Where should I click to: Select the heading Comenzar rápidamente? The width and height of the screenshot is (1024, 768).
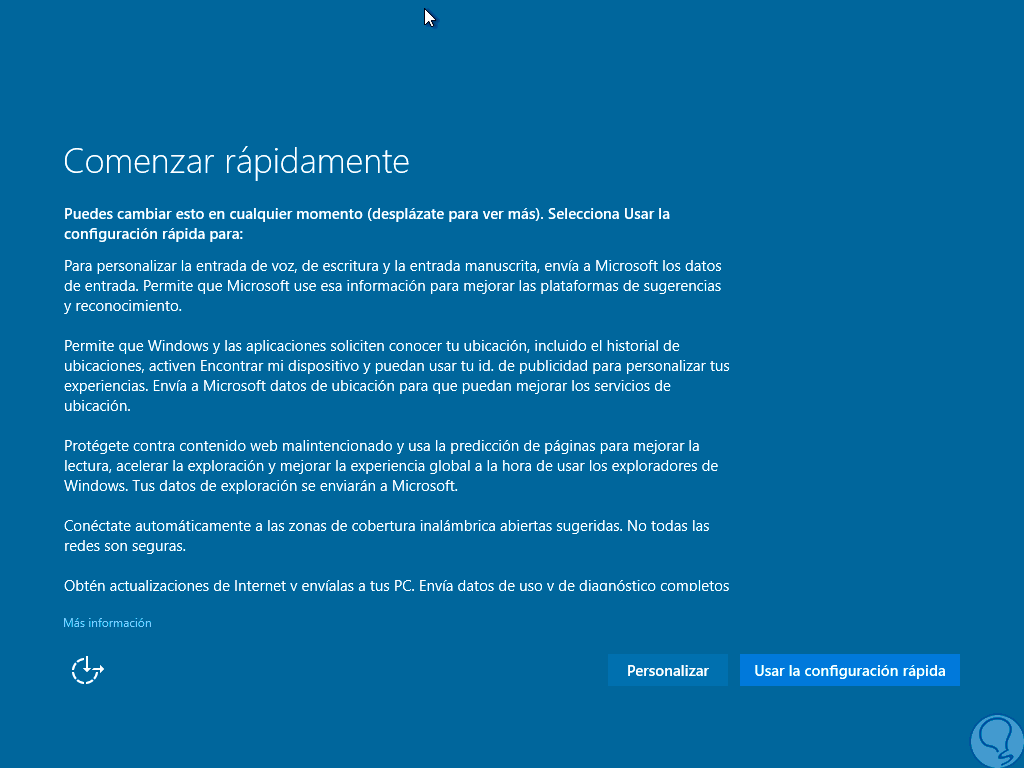(x=236, y=162)
